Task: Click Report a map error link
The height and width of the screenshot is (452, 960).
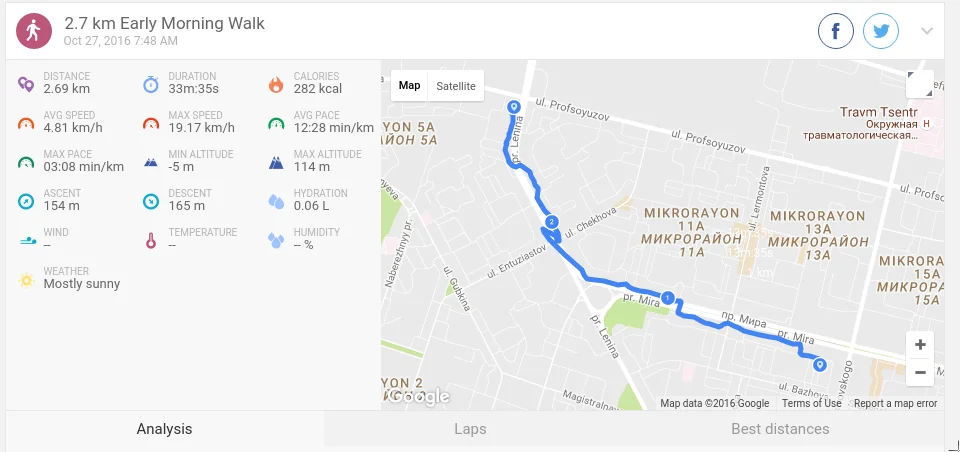Action: point(895,403)
